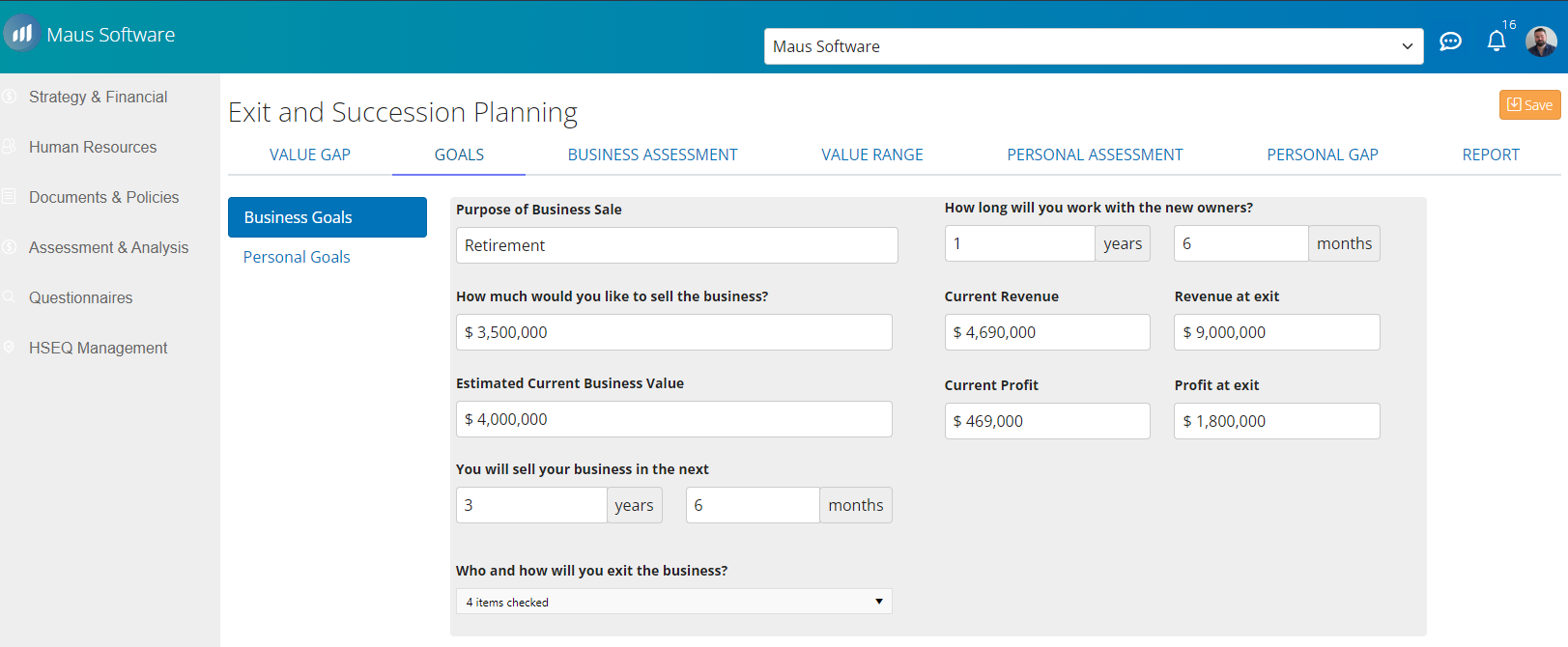The height and width of the screenshot is (647, 1568).
Task: Click the Revenue at exit input
Action: pyautogui.click(x=1276, y=332)
